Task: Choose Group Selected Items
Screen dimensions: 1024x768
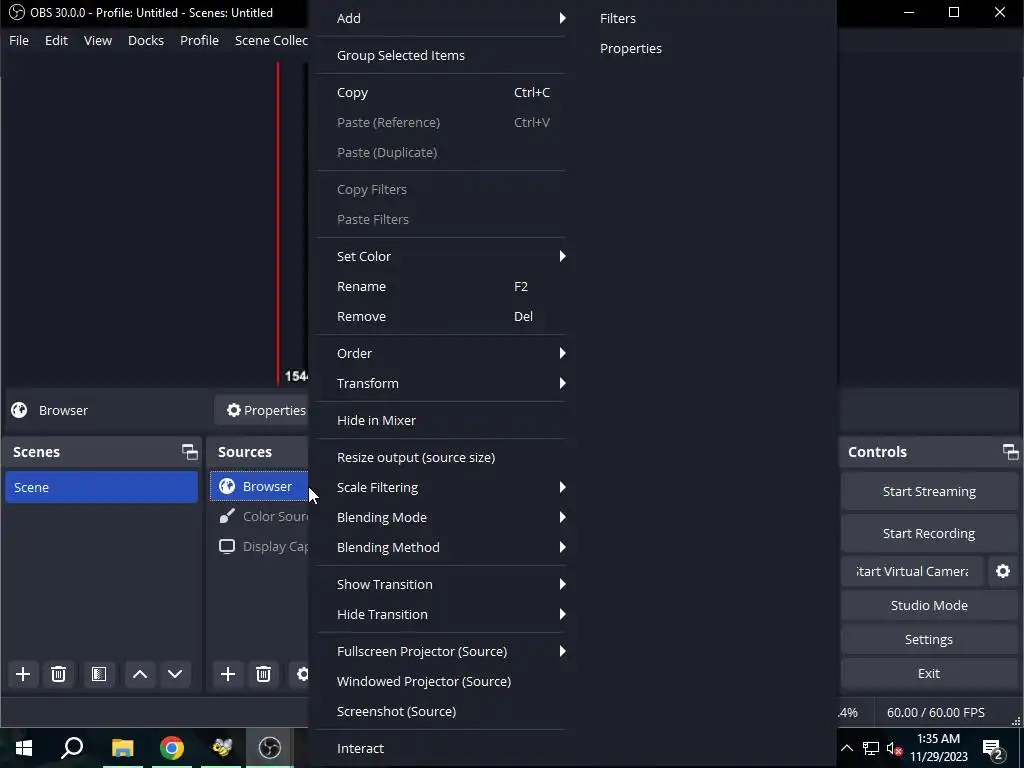Action: [x=441, y=56]
